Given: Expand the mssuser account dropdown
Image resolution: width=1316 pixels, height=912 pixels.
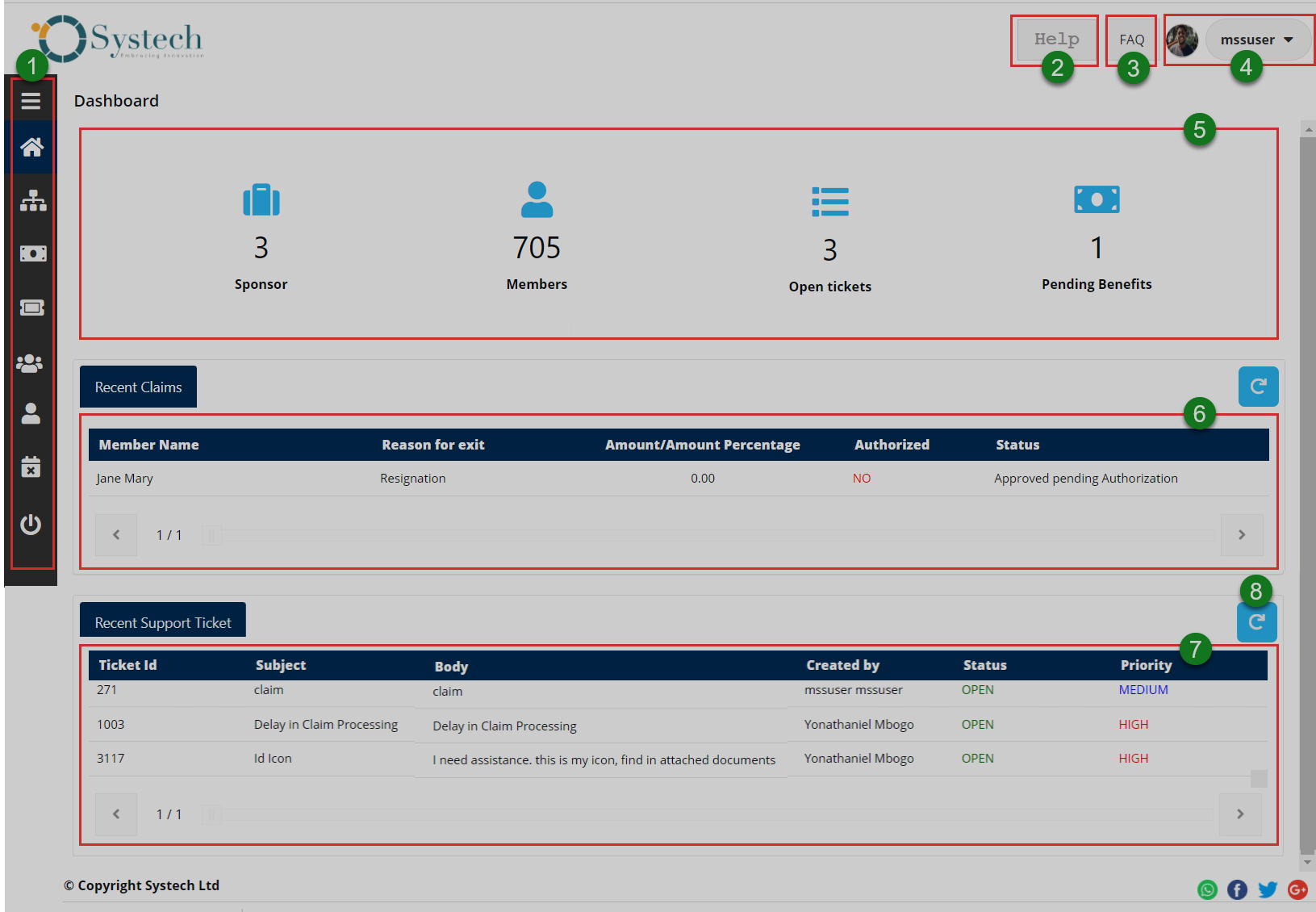Looking at the screenshot, I should pos(1255,40).
